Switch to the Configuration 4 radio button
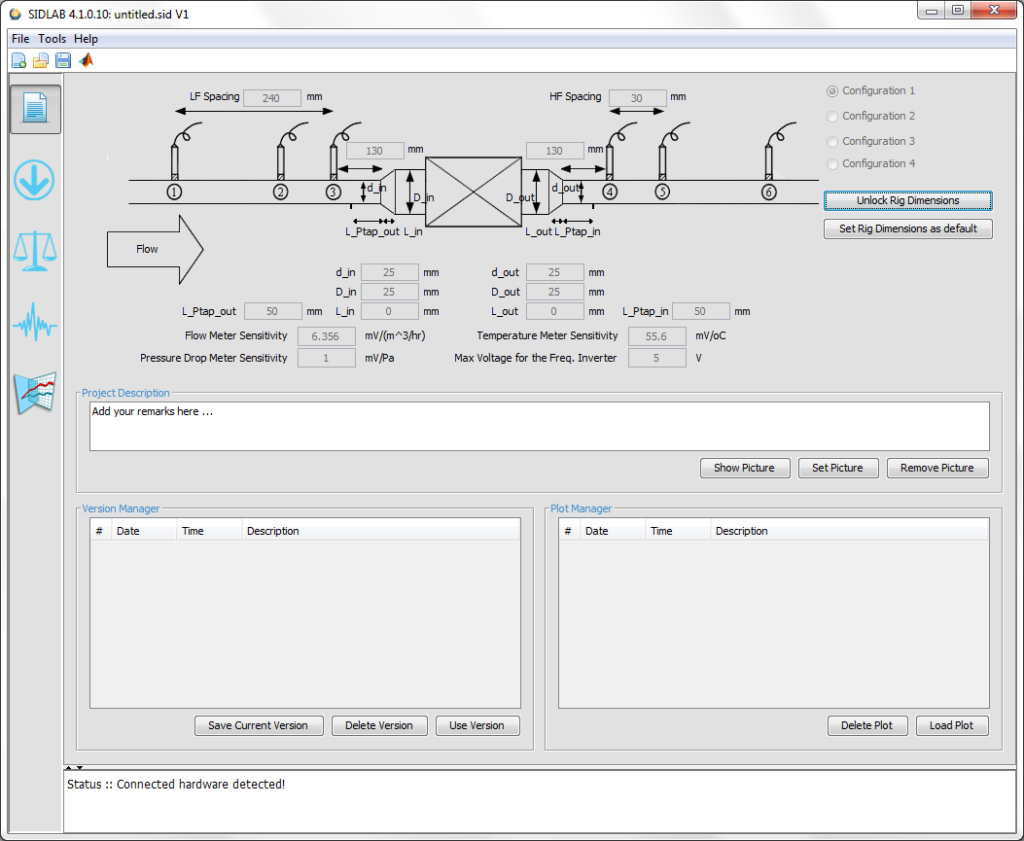 (832, 164)
